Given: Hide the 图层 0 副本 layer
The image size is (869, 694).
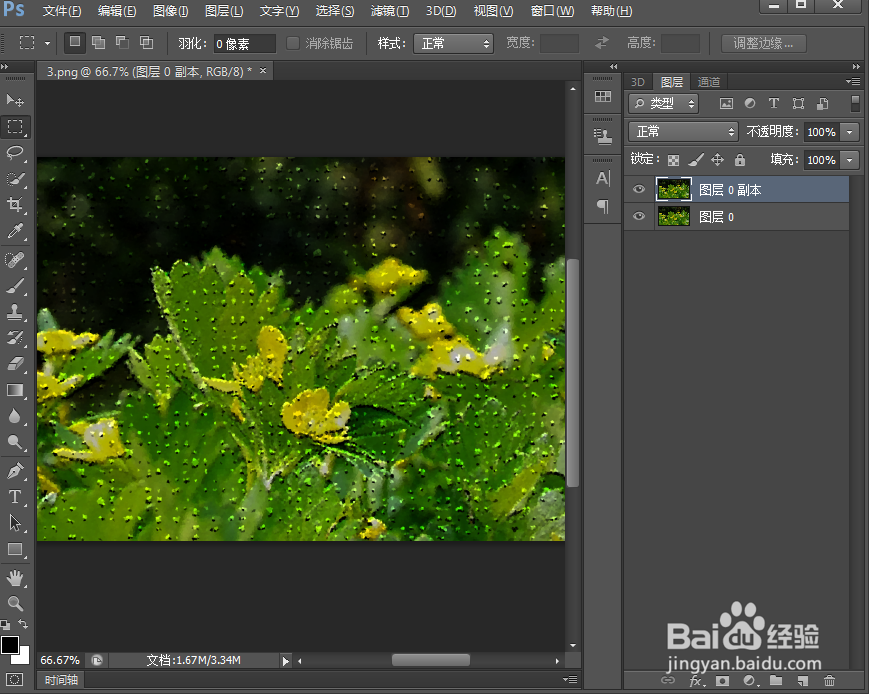Looking at the screenshot, I should coord(638,190).
